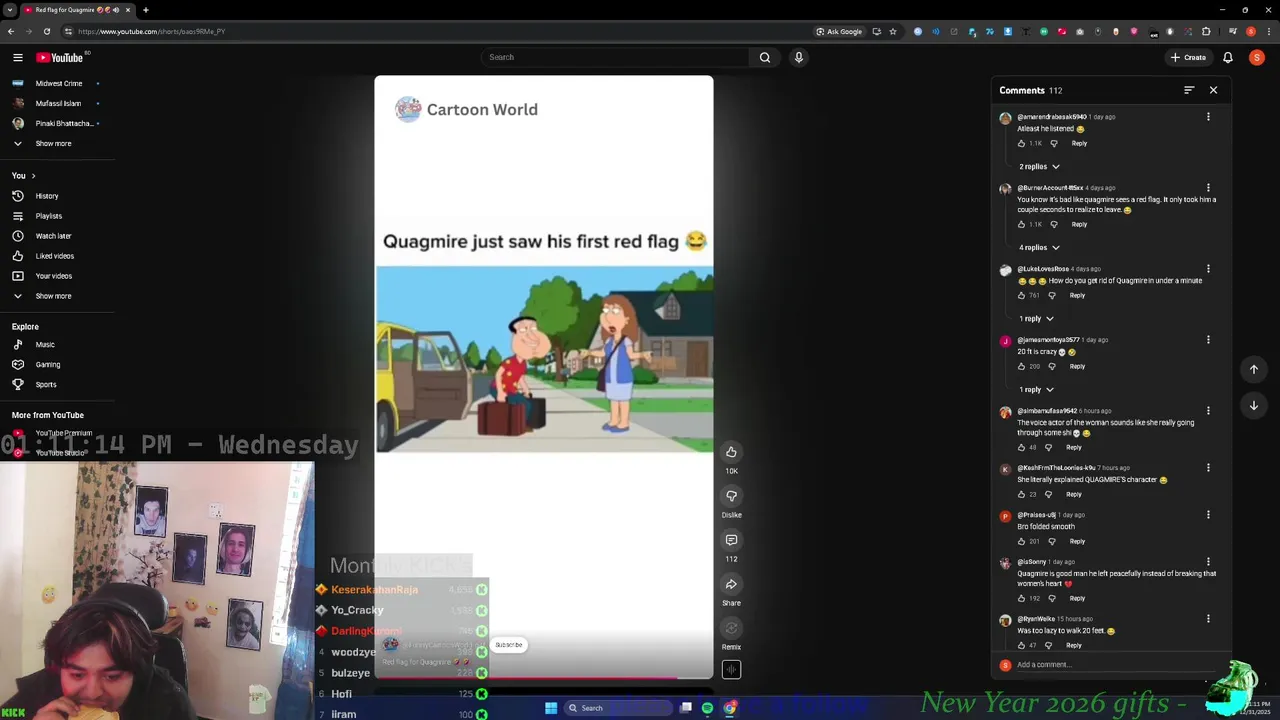Click the search magnifier button
This screenshot has width=1280, height=720.
765,57
